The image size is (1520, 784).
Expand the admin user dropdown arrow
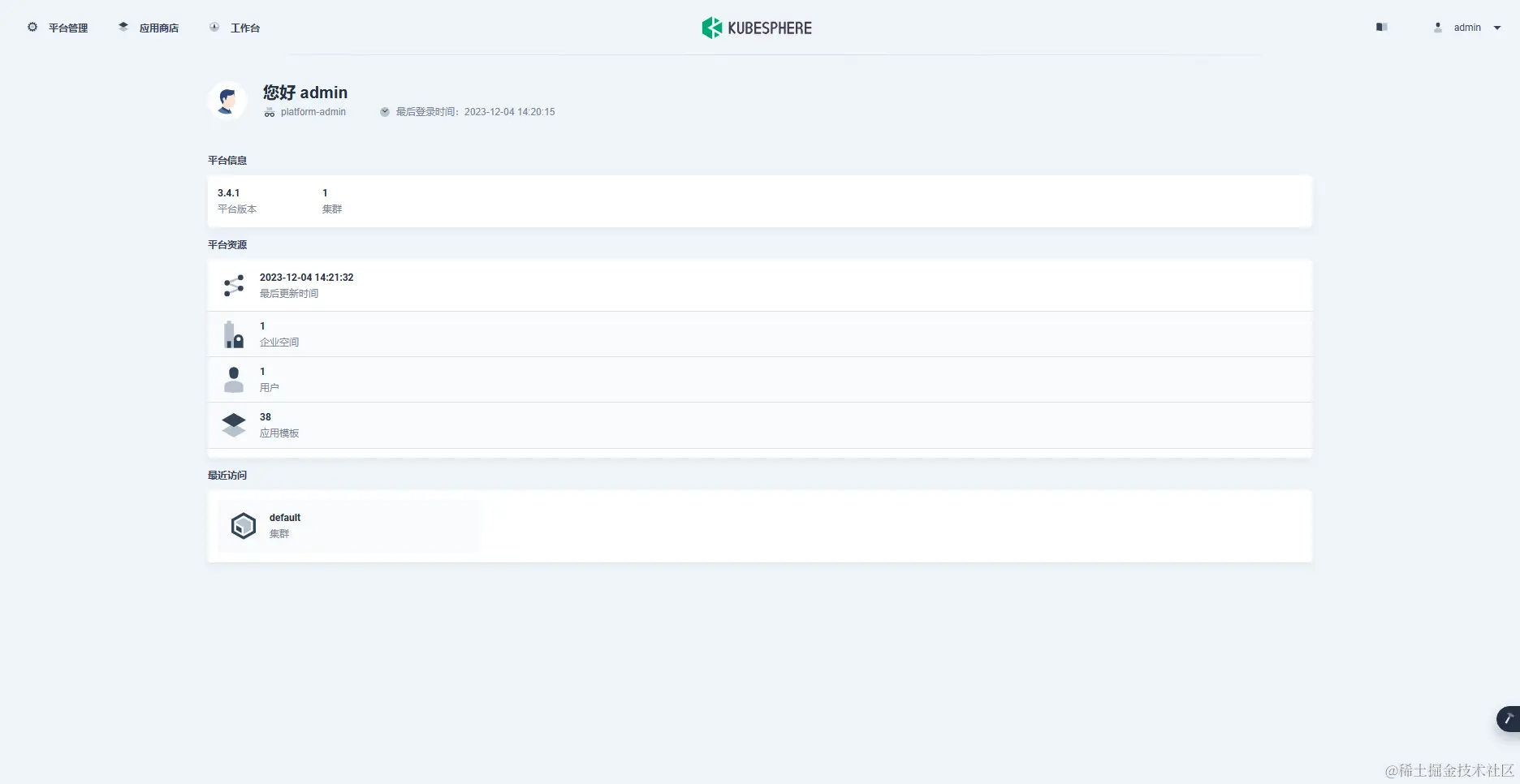point(1497,28)
